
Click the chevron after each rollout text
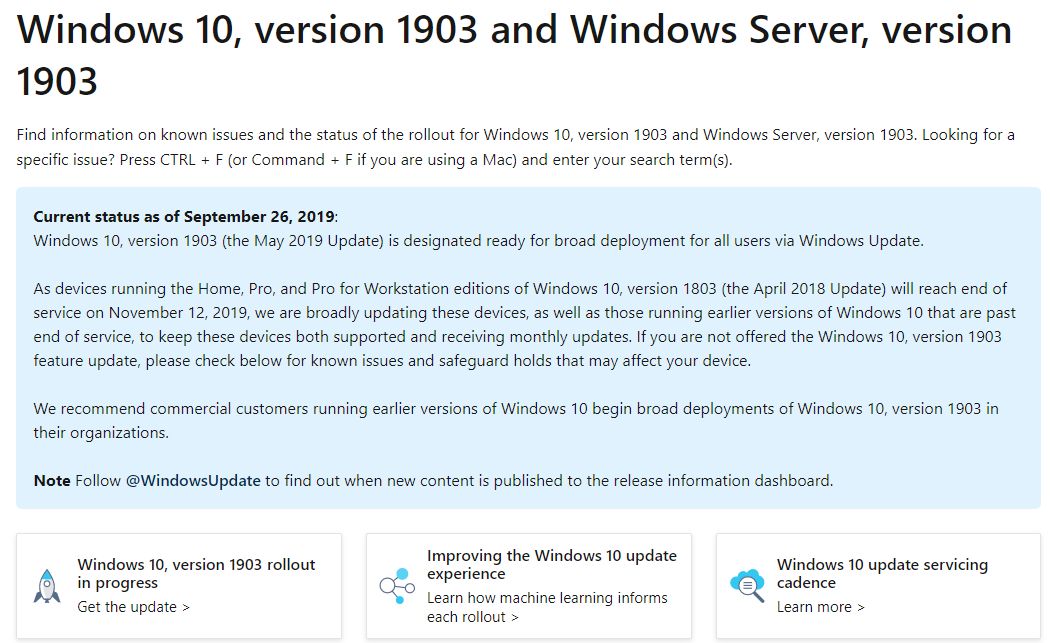tap(515, 618)
